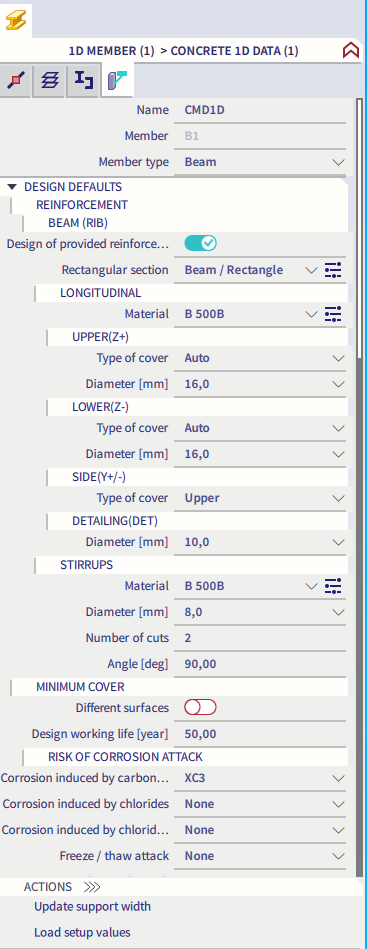Screen dimensions: 367x949
Task: Edit the Angle [deg] value 90,00
Action: (x=260, y=665)
